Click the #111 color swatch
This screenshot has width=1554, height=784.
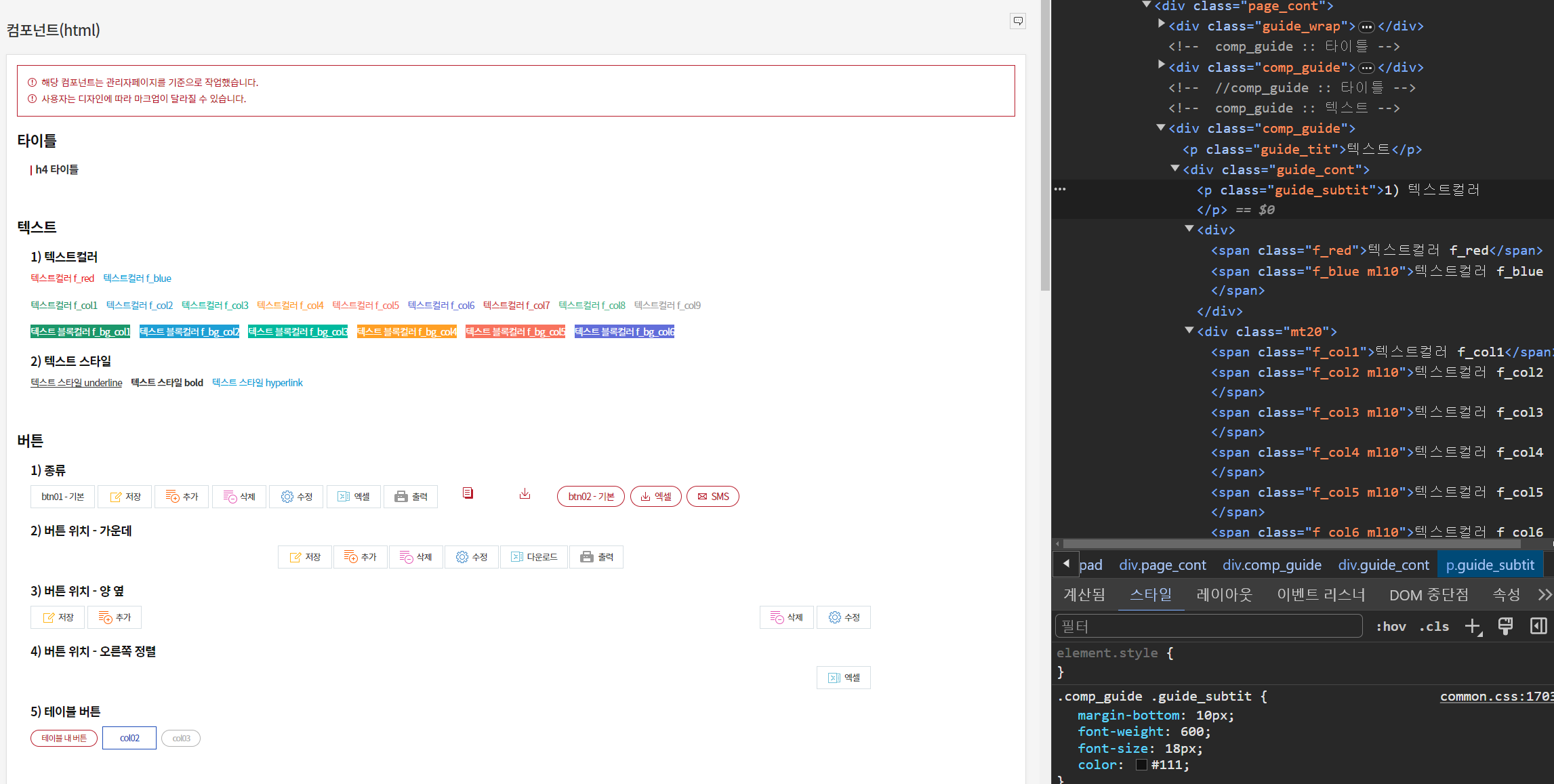pos(1141,765)
